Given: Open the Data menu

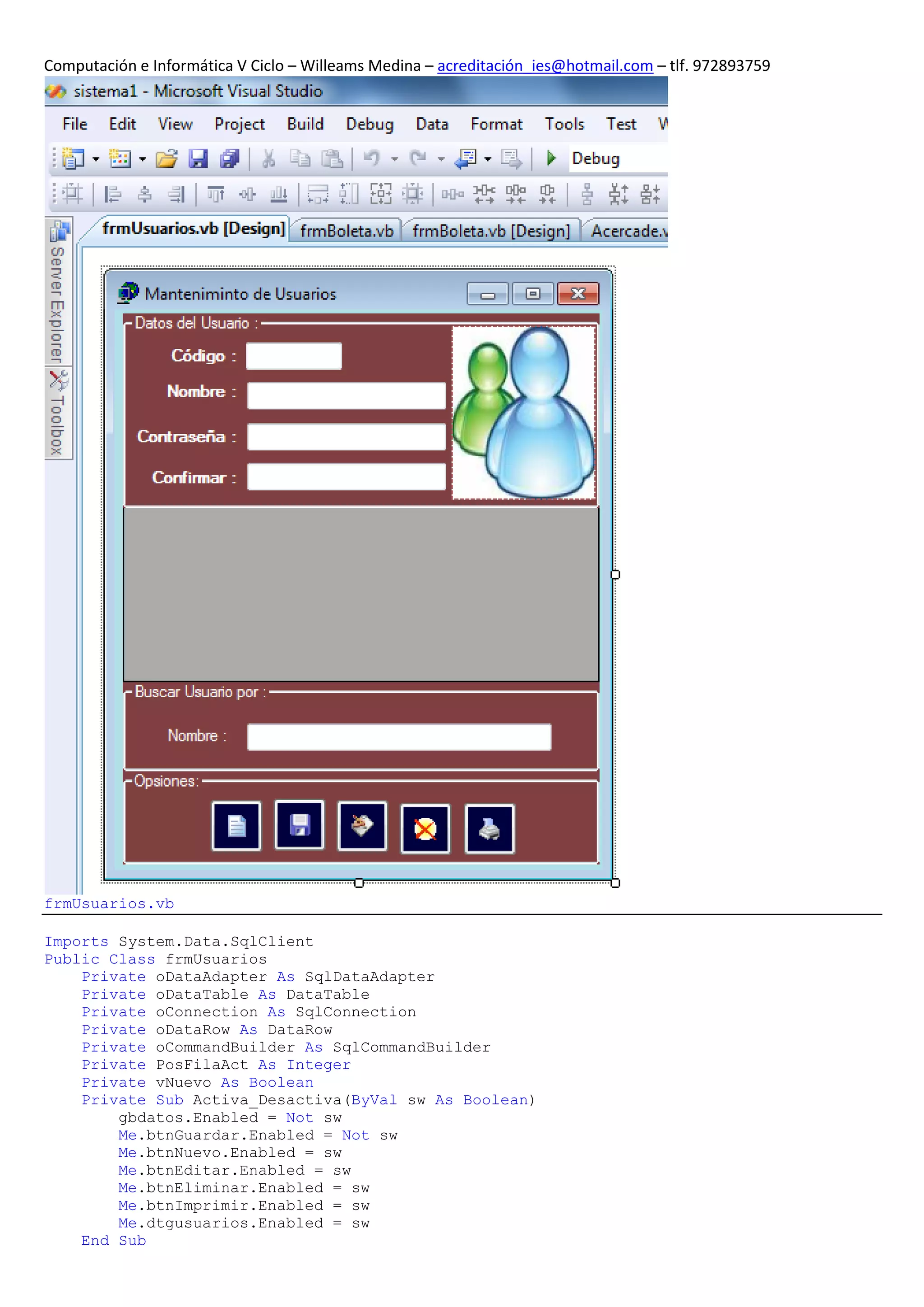Looking at the screenshot, I should pyautogui.click(x=432, y=124).
